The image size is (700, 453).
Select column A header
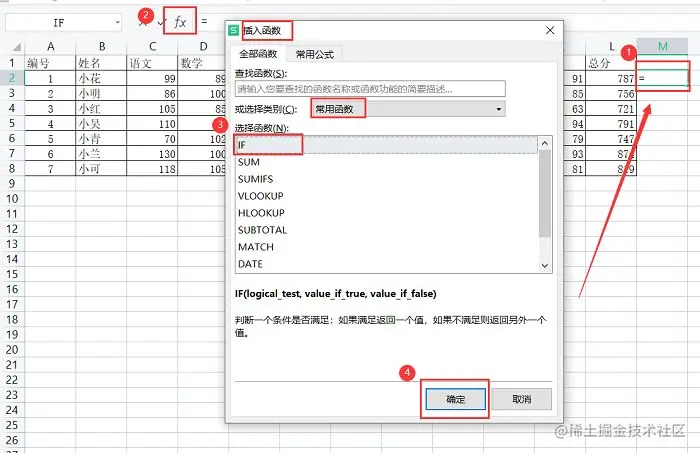(50, 46)
